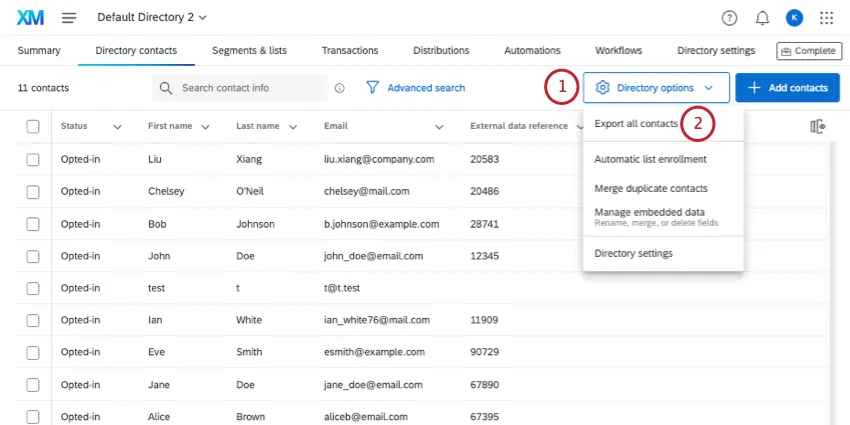The image size is (850, 425).
Task: Choose Export all contacts from menu
Action: [x=636, y=124]
